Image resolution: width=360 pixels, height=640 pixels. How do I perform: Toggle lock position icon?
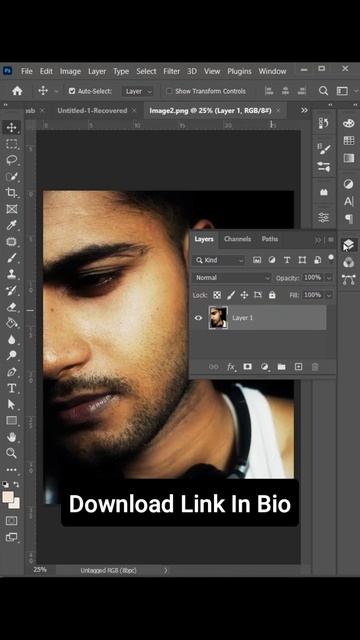(244, 295)
